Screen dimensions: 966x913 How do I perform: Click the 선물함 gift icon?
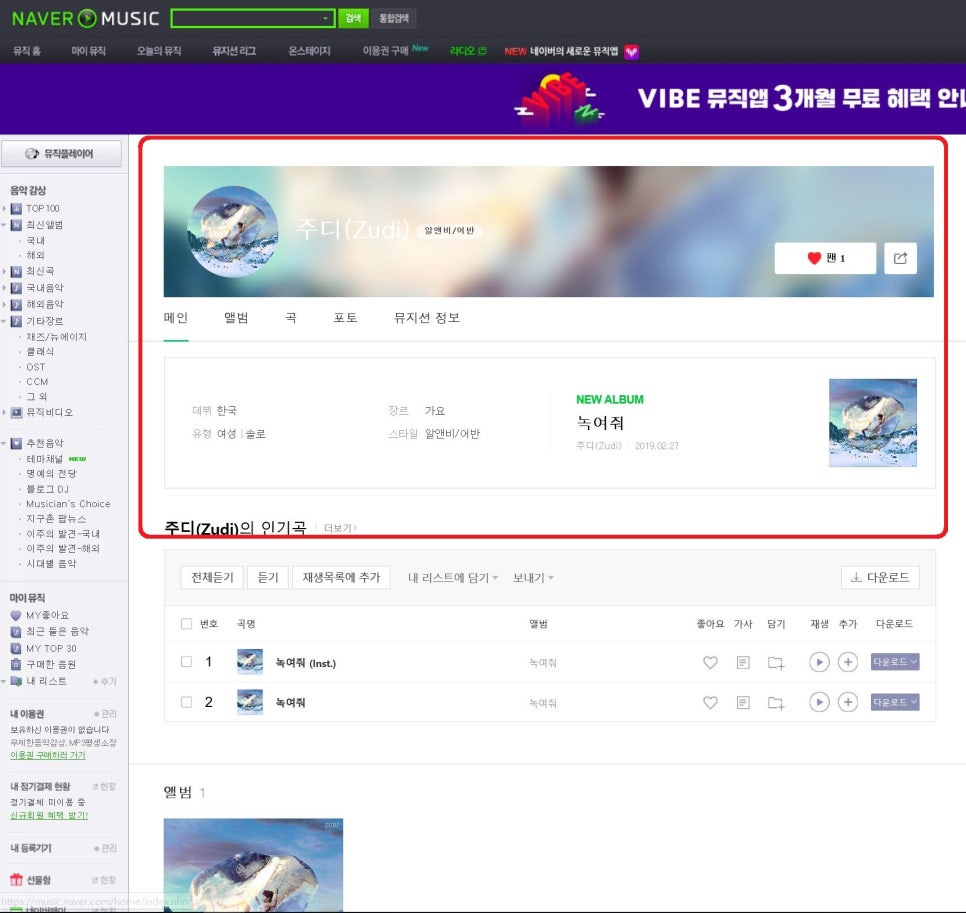coord(16,880)
